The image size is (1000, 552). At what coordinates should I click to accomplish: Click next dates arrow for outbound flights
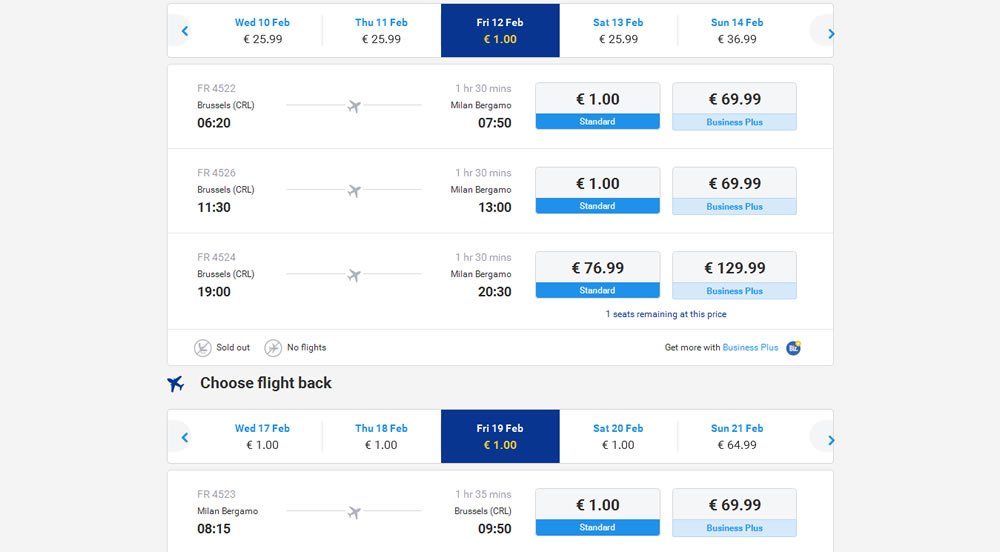(830, 33)
